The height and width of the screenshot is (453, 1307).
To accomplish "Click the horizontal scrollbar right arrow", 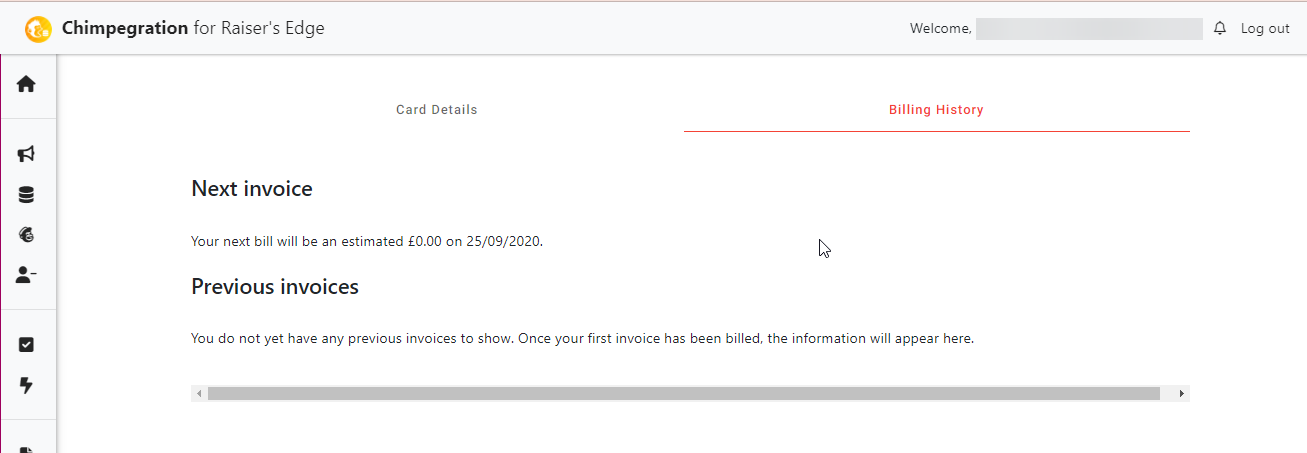I will pyautogui.click(x=1182, y=394).
